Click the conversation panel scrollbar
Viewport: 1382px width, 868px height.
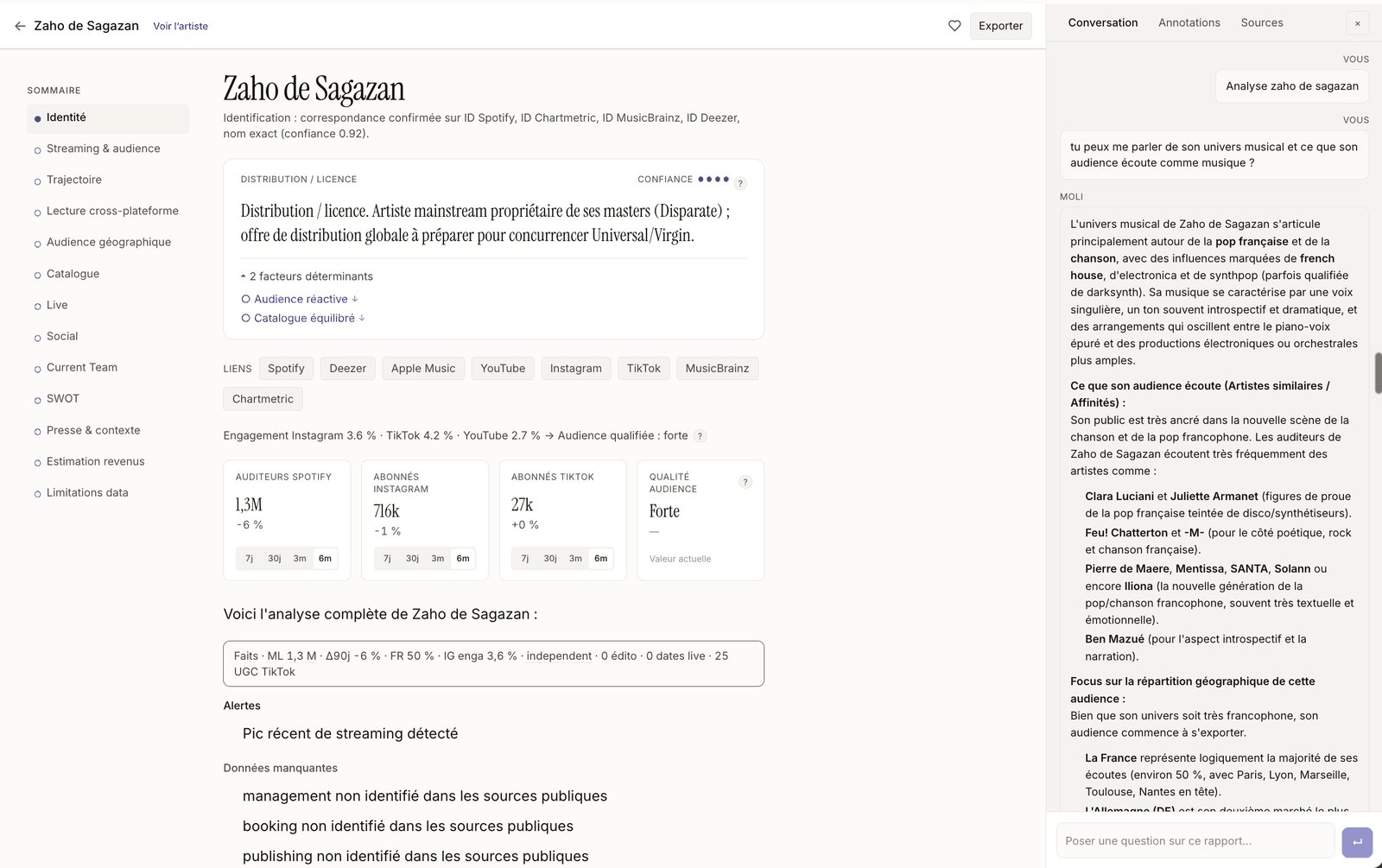[x=1378, y=373]
